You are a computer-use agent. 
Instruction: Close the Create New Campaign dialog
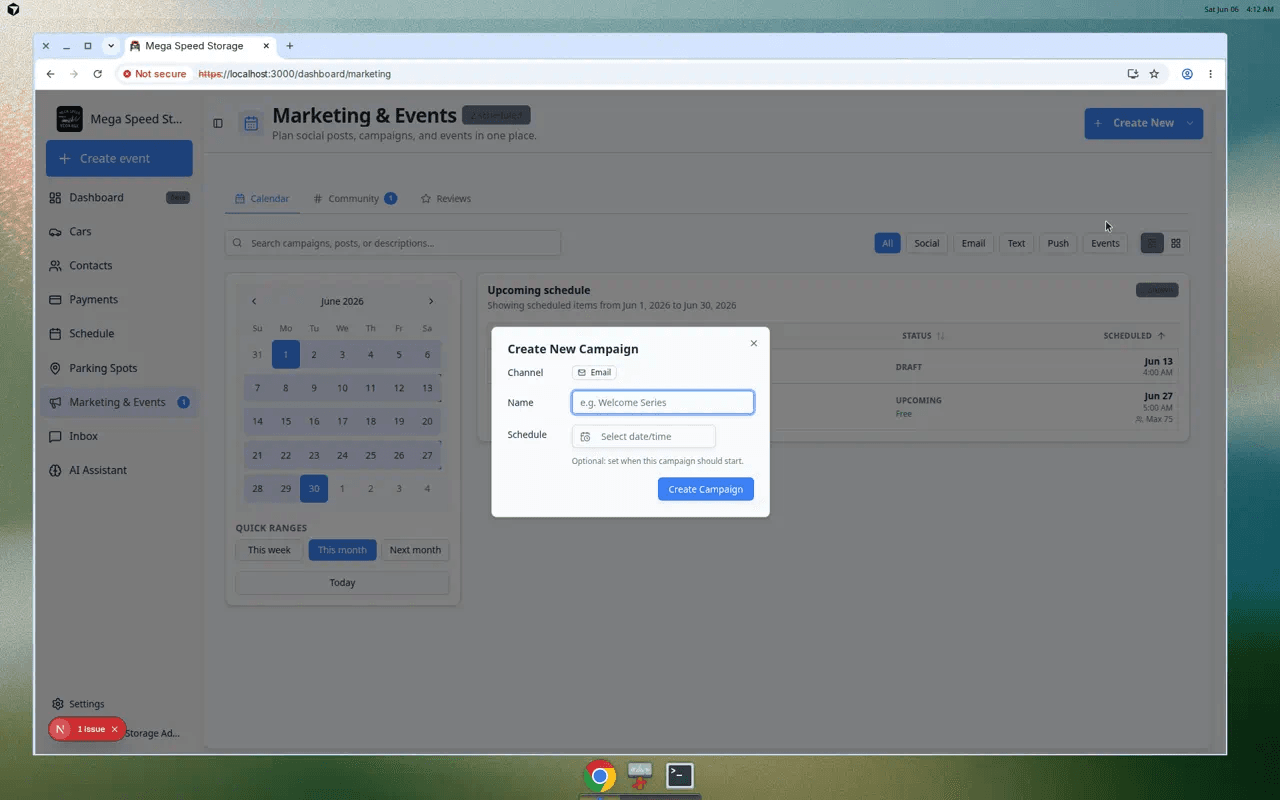[754, 343]
